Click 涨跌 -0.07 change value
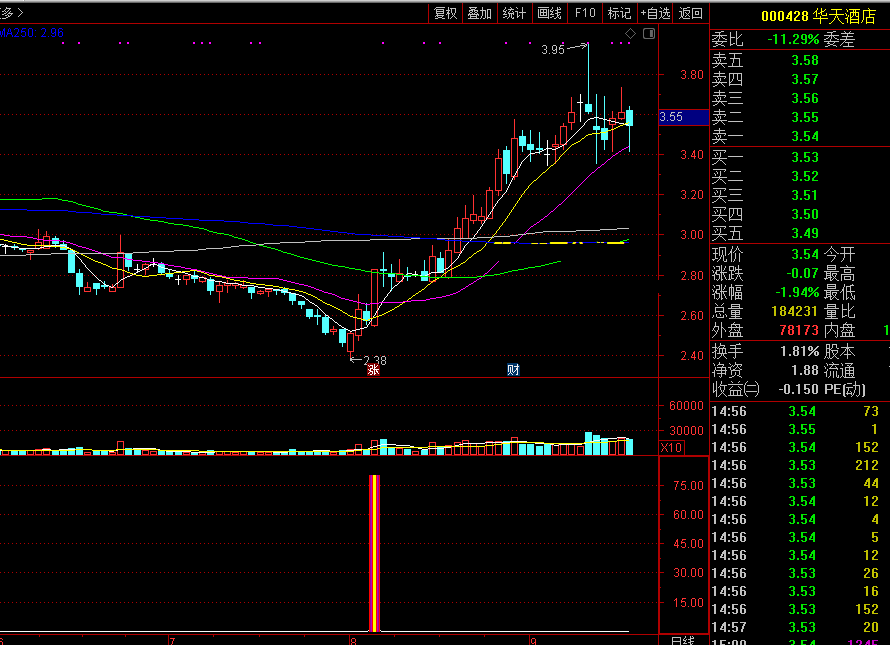This screenshot has height=645, width=890. [x=802, y=273]
